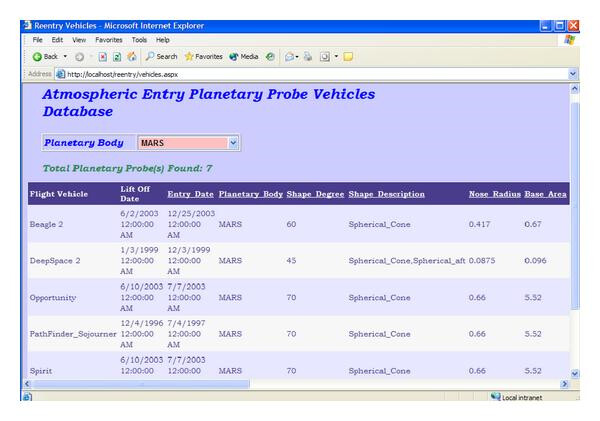This screenshot has height=421, width=600.
Task: Select the Spirit vehicle cell
Action: point(41,371)
